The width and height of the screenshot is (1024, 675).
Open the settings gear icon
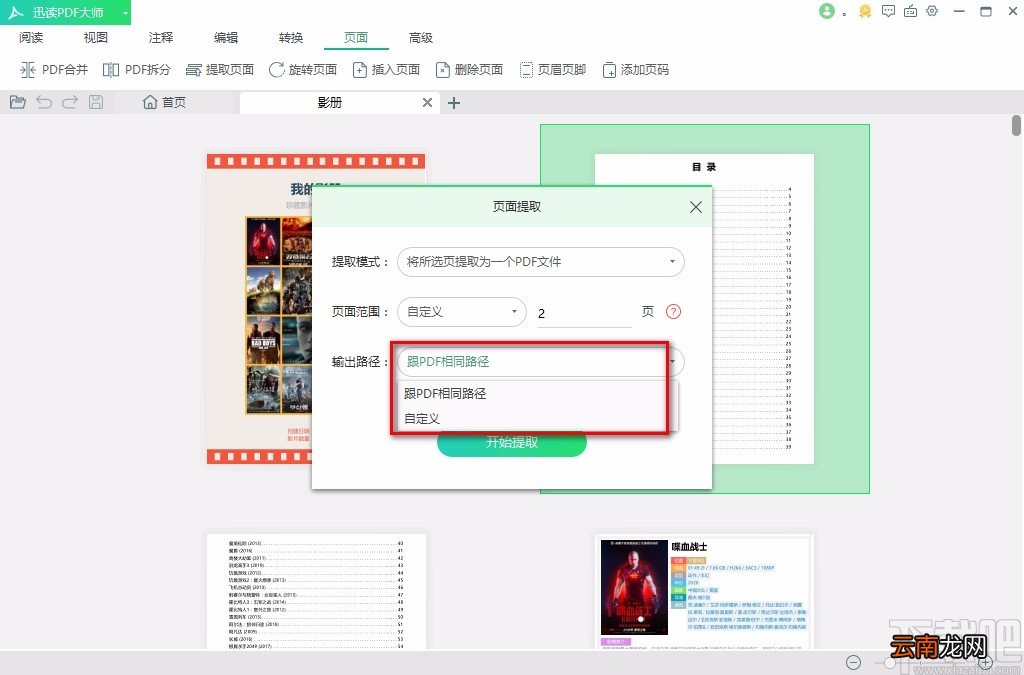point(933,11)
